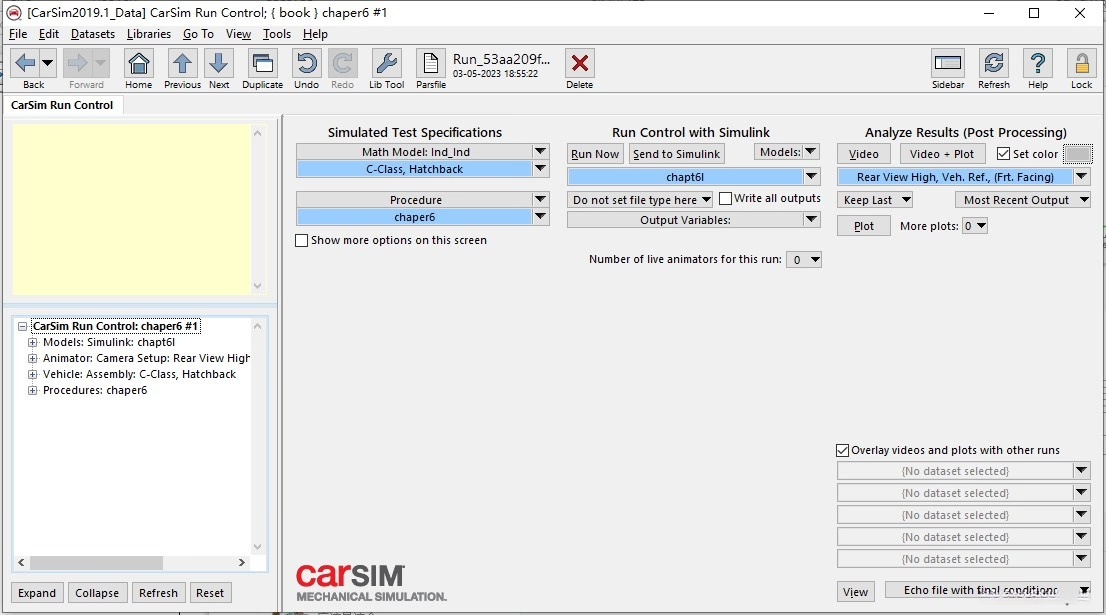Open the first overlay No dataset selected dropdown
This screenshot has width=1106, height=615.
point(1082,470)
